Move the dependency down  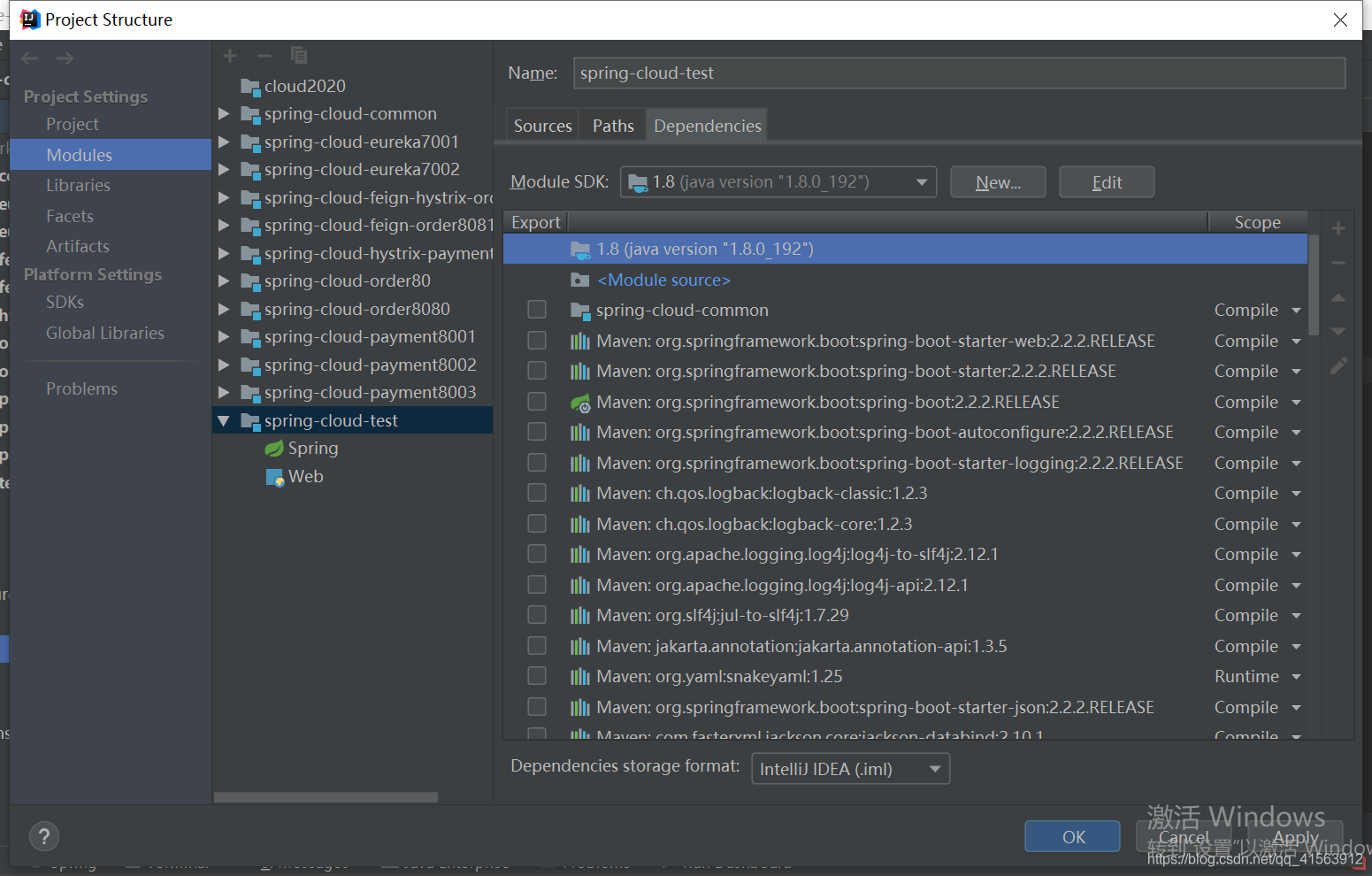click(x=1338, y=331)
